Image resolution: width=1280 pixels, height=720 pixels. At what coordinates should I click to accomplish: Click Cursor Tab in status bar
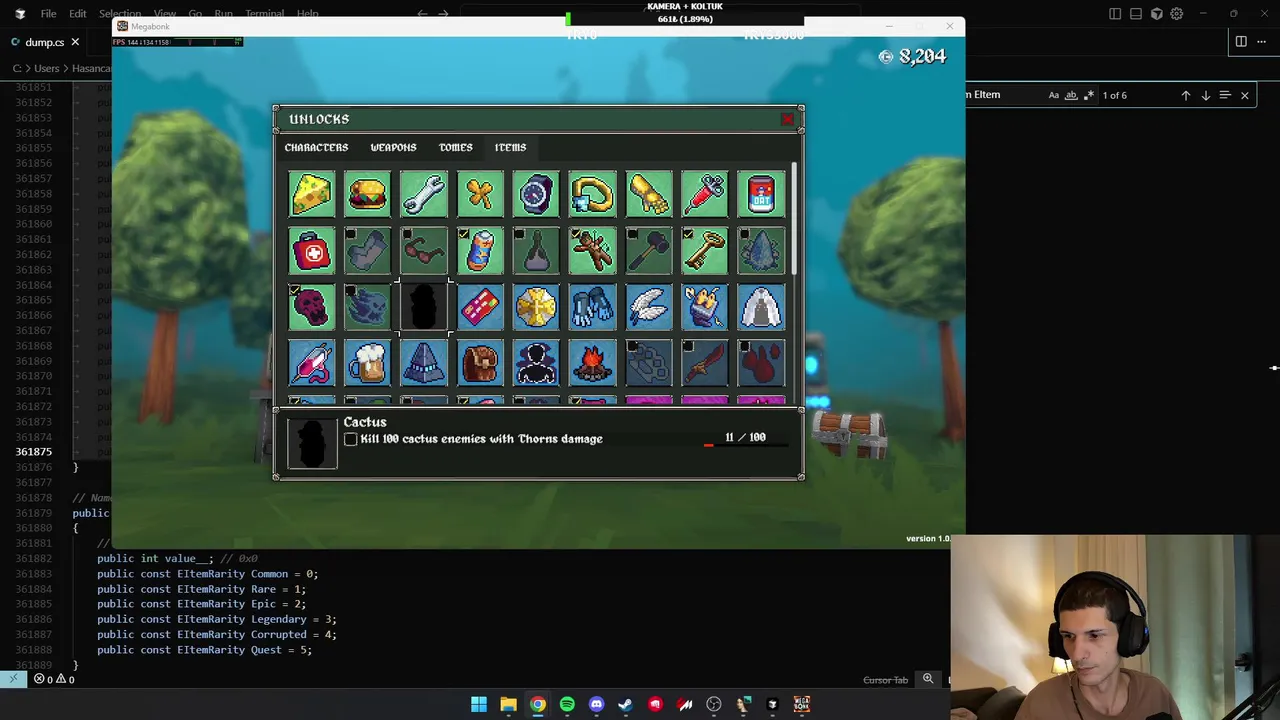[885, 680]
